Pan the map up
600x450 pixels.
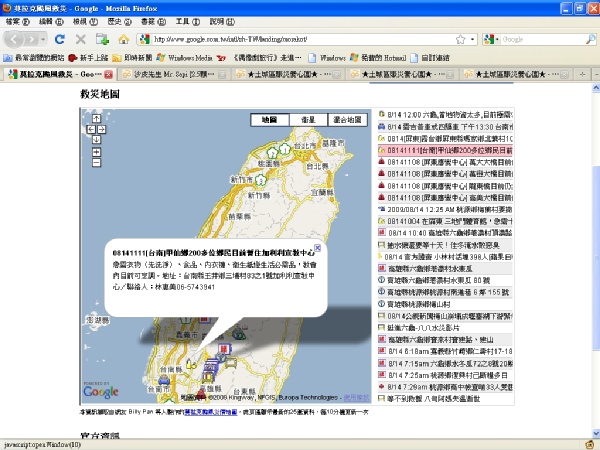(x=96, y=119)
